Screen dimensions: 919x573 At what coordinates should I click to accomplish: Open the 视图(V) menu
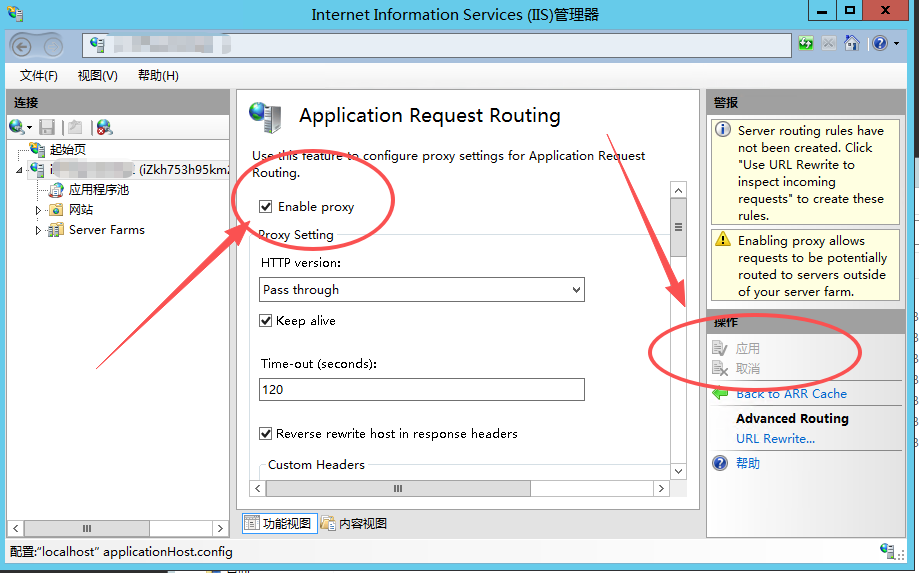pos(98,76)
